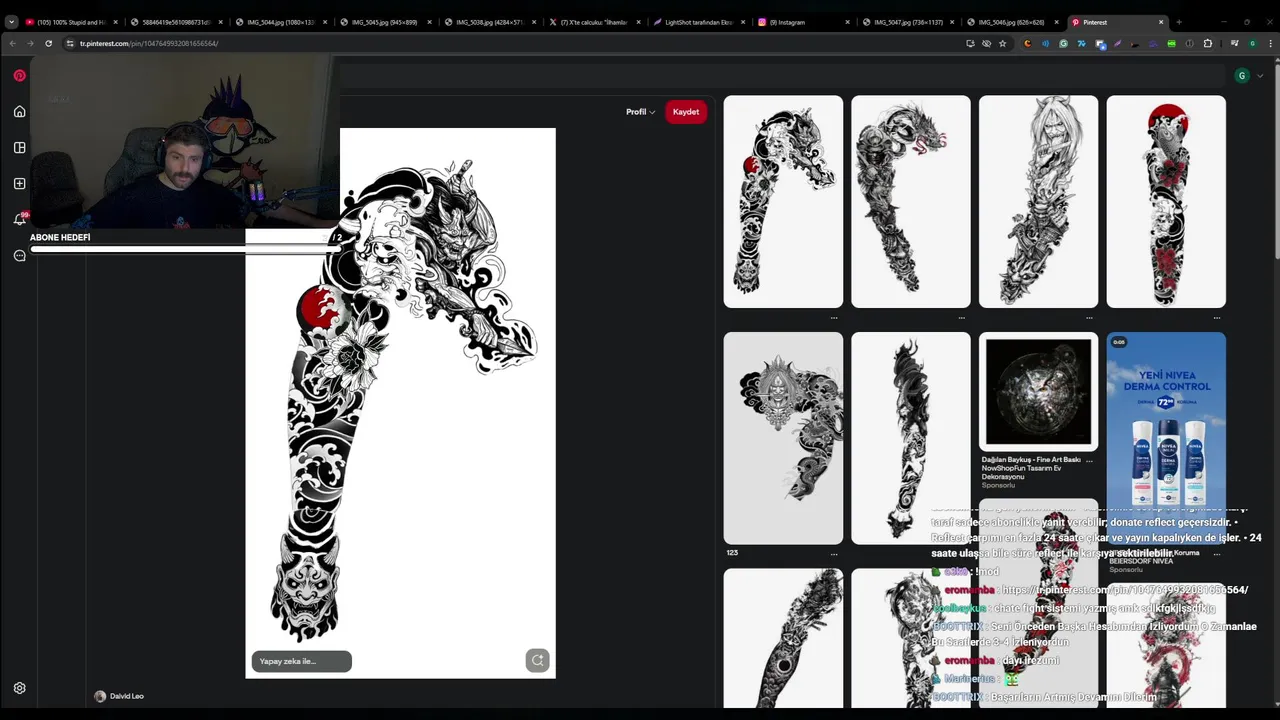
Task: Click Yapay zeka ile button
Action: pyautogui.click(x=301, y=661)
